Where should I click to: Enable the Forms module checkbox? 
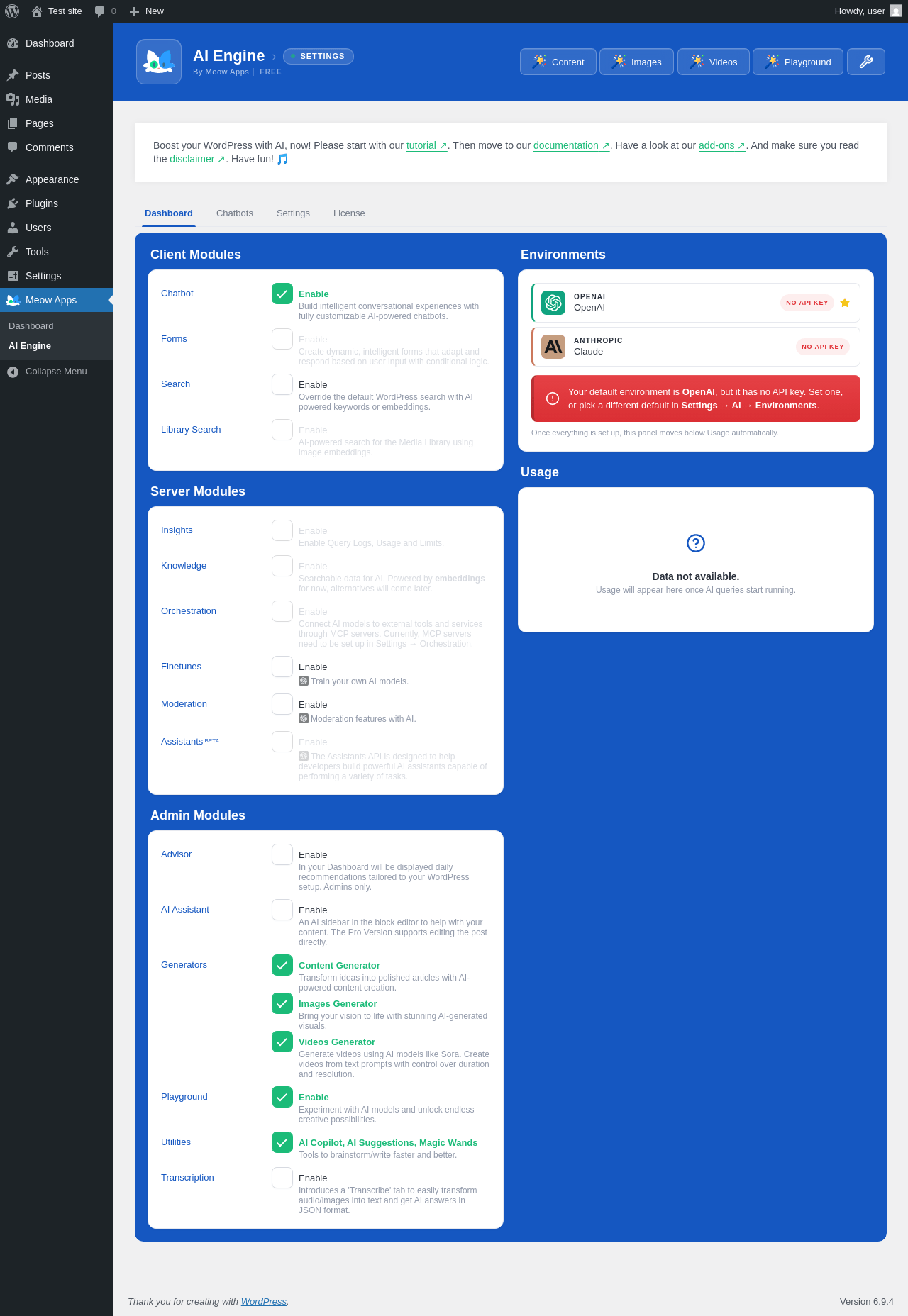pyautogui.click(x=282, y=339)
